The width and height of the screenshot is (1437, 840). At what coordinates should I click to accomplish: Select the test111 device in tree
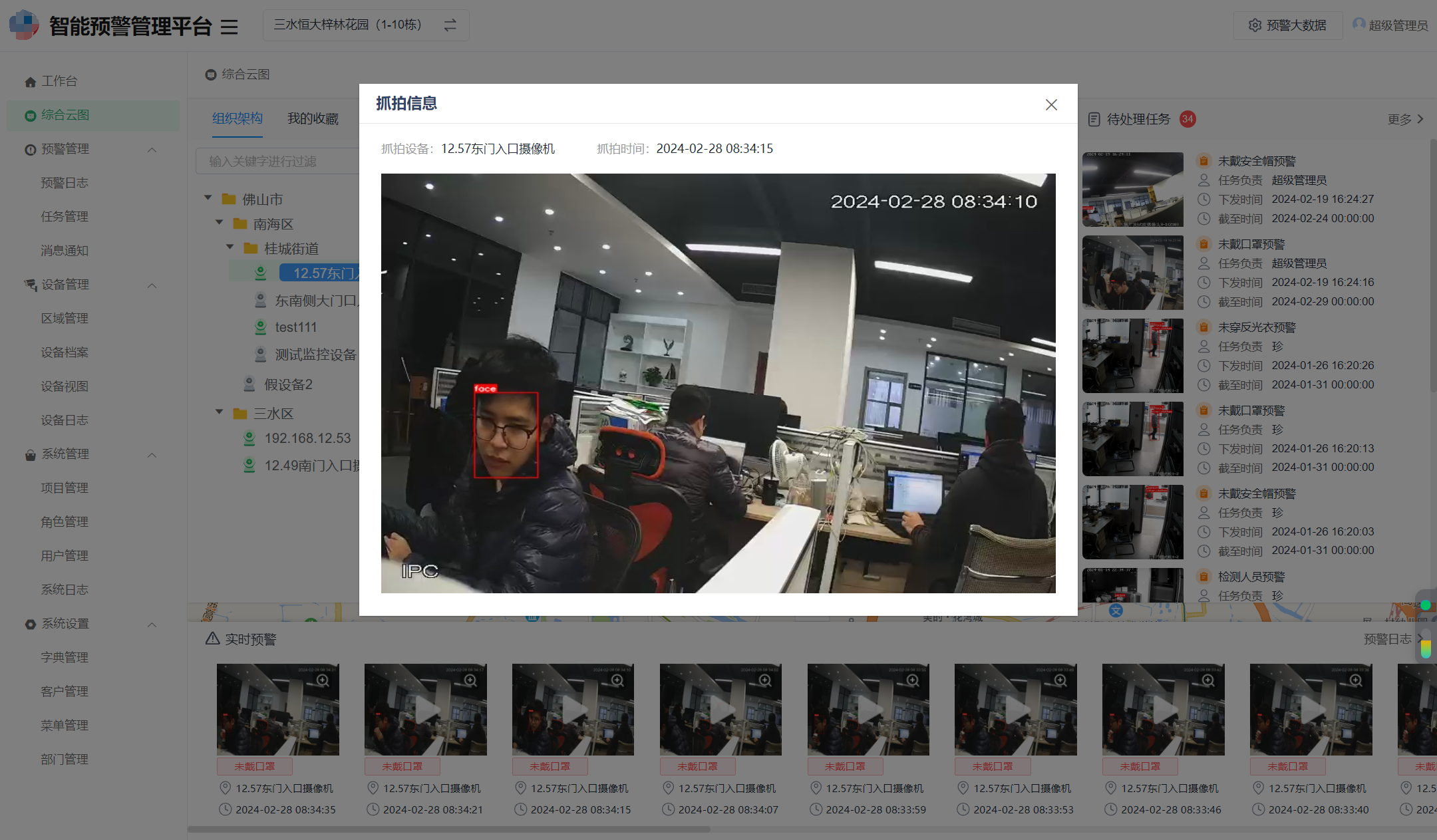[296, 327]
